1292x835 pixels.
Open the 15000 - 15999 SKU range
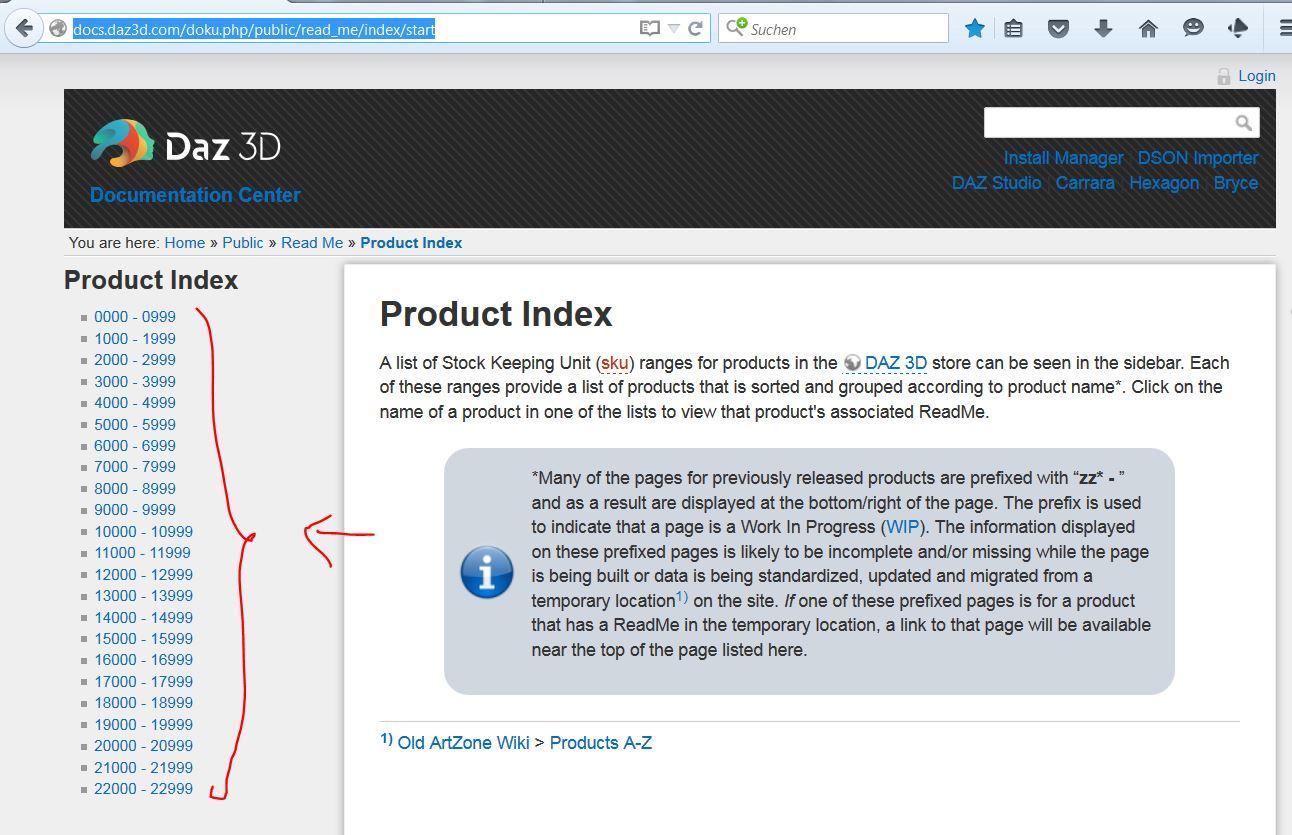pyautogui.click(x=144, y=639)
